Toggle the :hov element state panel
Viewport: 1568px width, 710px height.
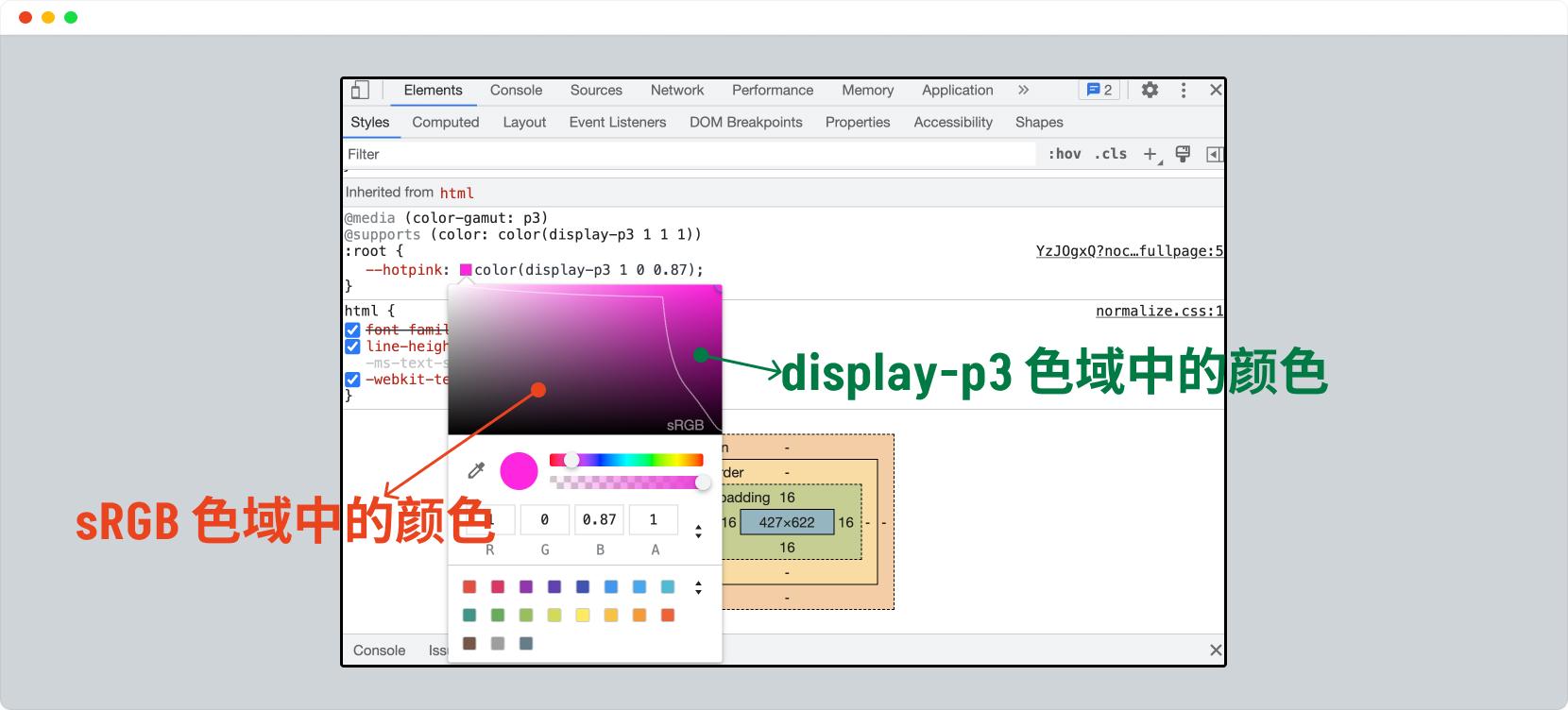[1065, 154]
